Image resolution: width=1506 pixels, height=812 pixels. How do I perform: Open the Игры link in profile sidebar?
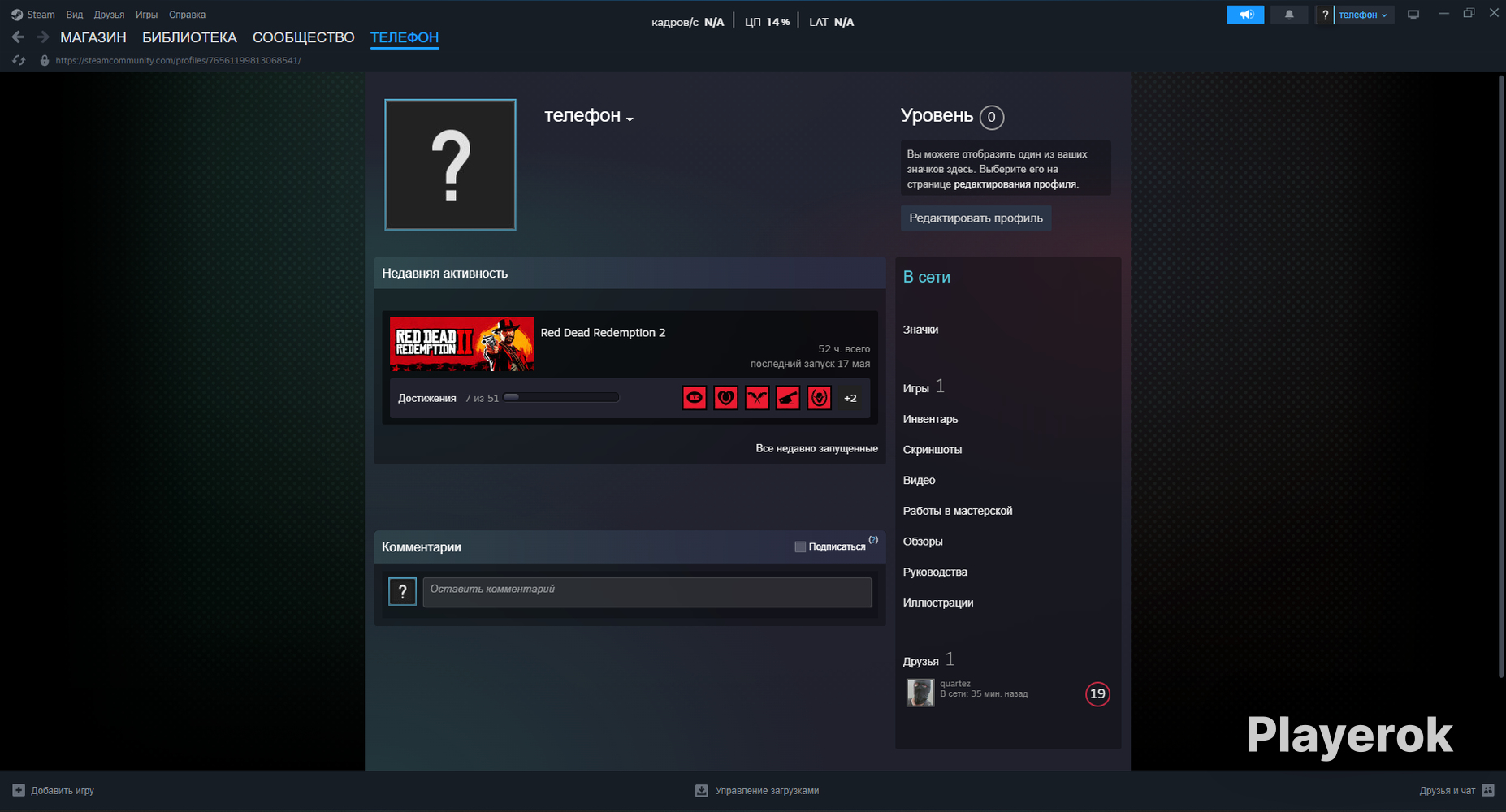915,388
